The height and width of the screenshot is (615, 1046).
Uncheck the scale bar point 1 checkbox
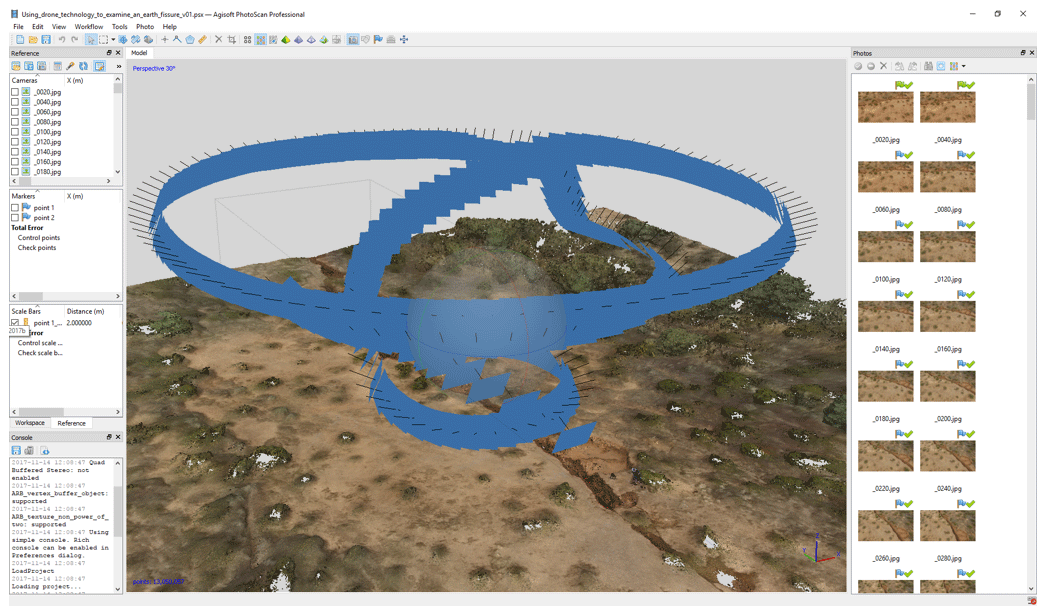coord(15,323)
